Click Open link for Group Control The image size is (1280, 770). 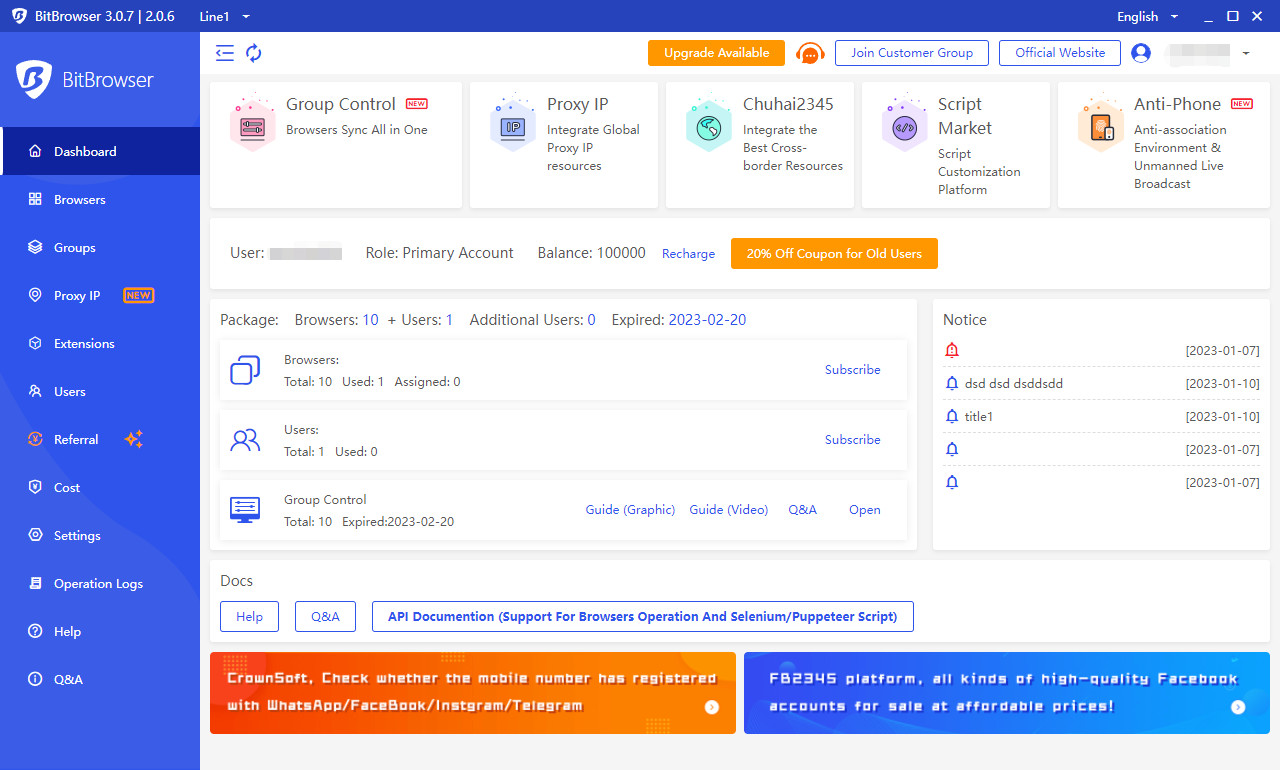point(865,510)
